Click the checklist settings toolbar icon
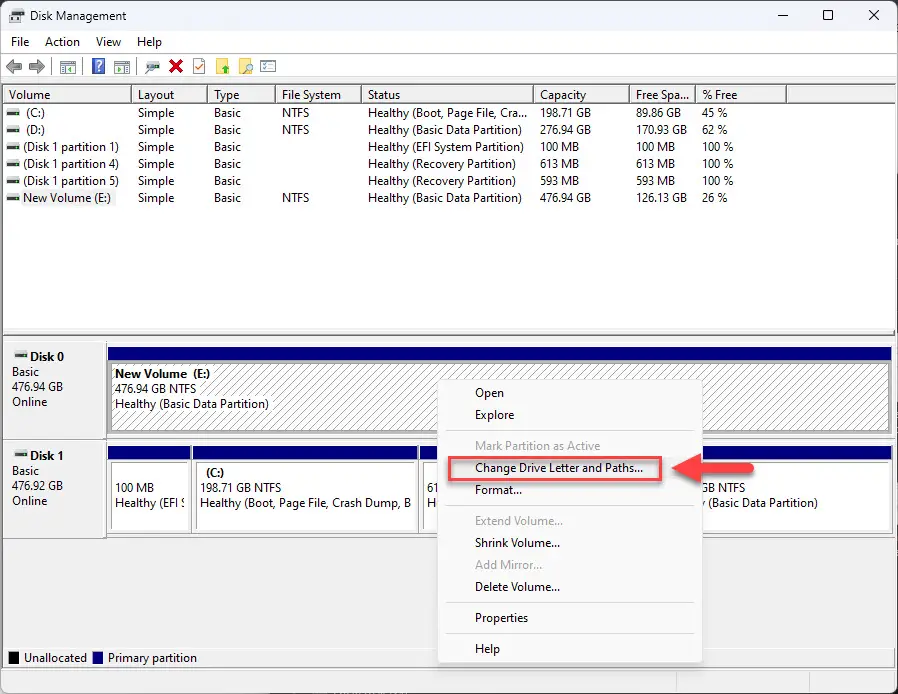This screenshot has height=694, width=898. click(268, 66)
